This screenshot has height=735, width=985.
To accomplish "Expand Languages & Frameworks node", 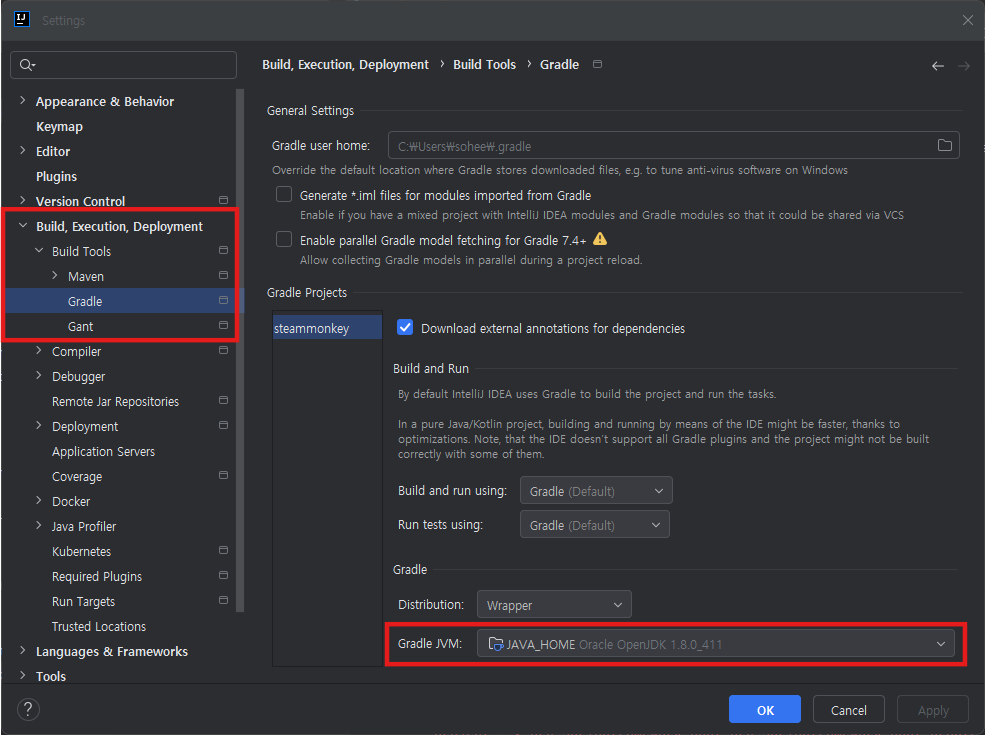I will pyautogui.click(x=23, y=650).
